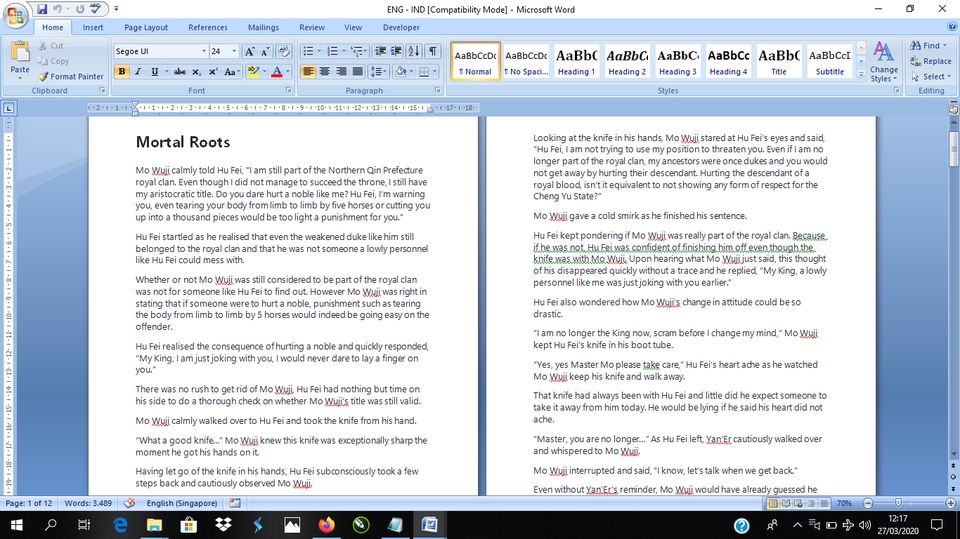Viewport: 960px width, 539px height.
Task: Open the Microsoft Word Help icon
Action: [952, 27]
